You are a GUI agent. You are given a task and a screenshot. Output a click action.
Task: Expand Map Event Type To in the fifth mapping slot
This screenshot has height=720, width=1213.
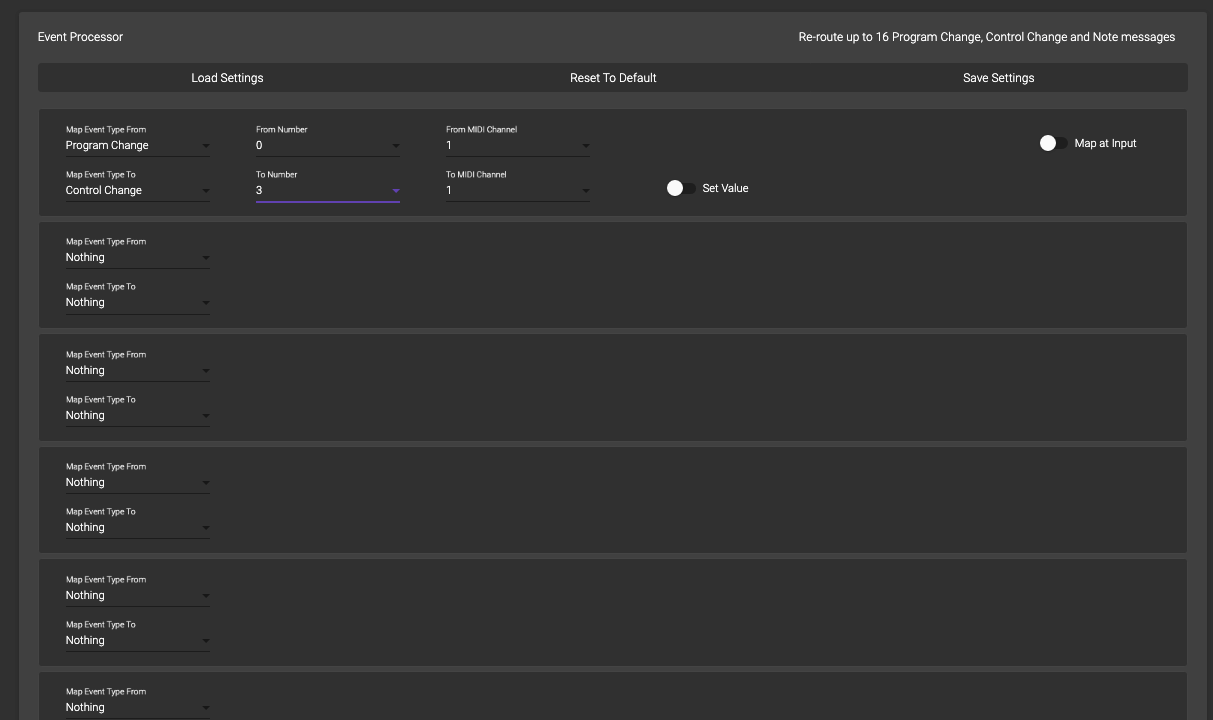tap(138, 640)
